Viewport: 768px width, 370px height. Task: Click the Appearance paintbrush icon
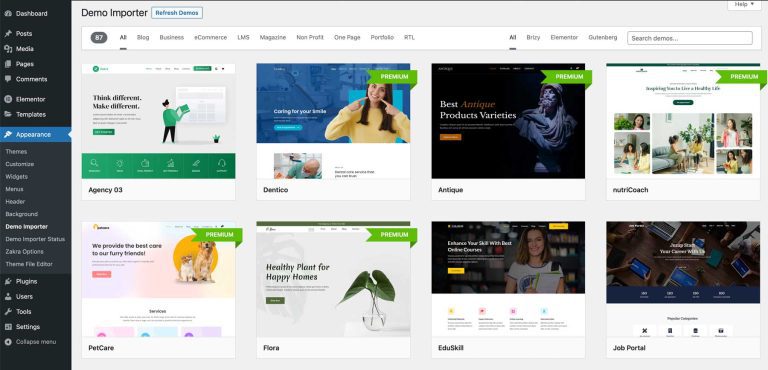[8, 135]
